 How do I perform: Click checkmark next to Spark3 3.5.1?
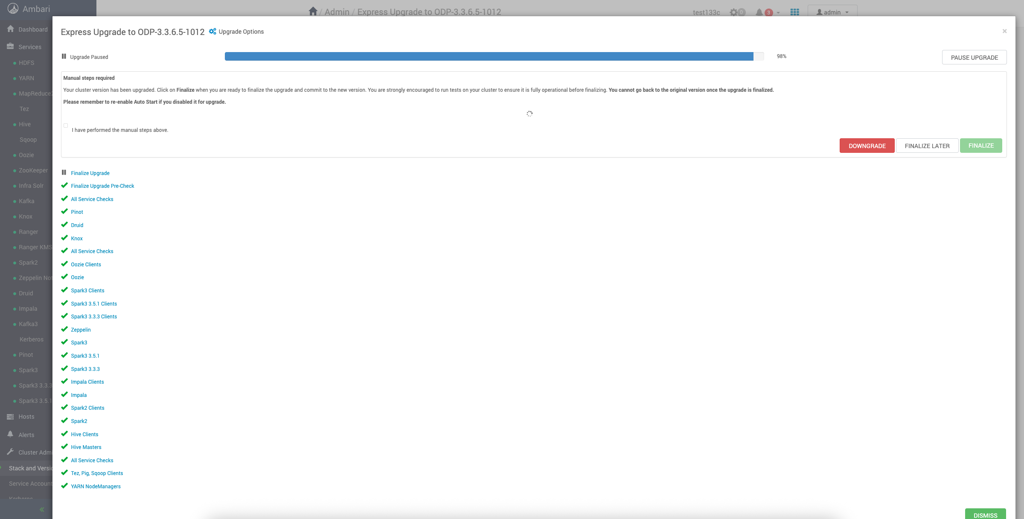[x=64, y=355]
